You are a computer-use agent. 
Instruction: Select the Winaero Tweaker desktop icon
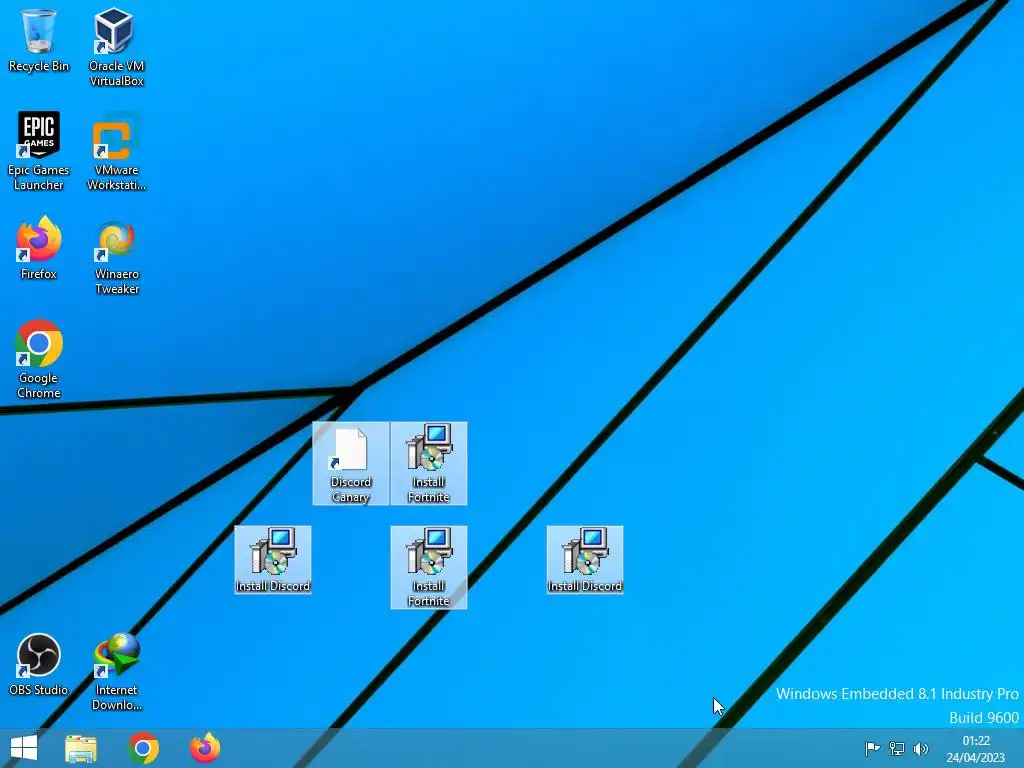[116, 256]
